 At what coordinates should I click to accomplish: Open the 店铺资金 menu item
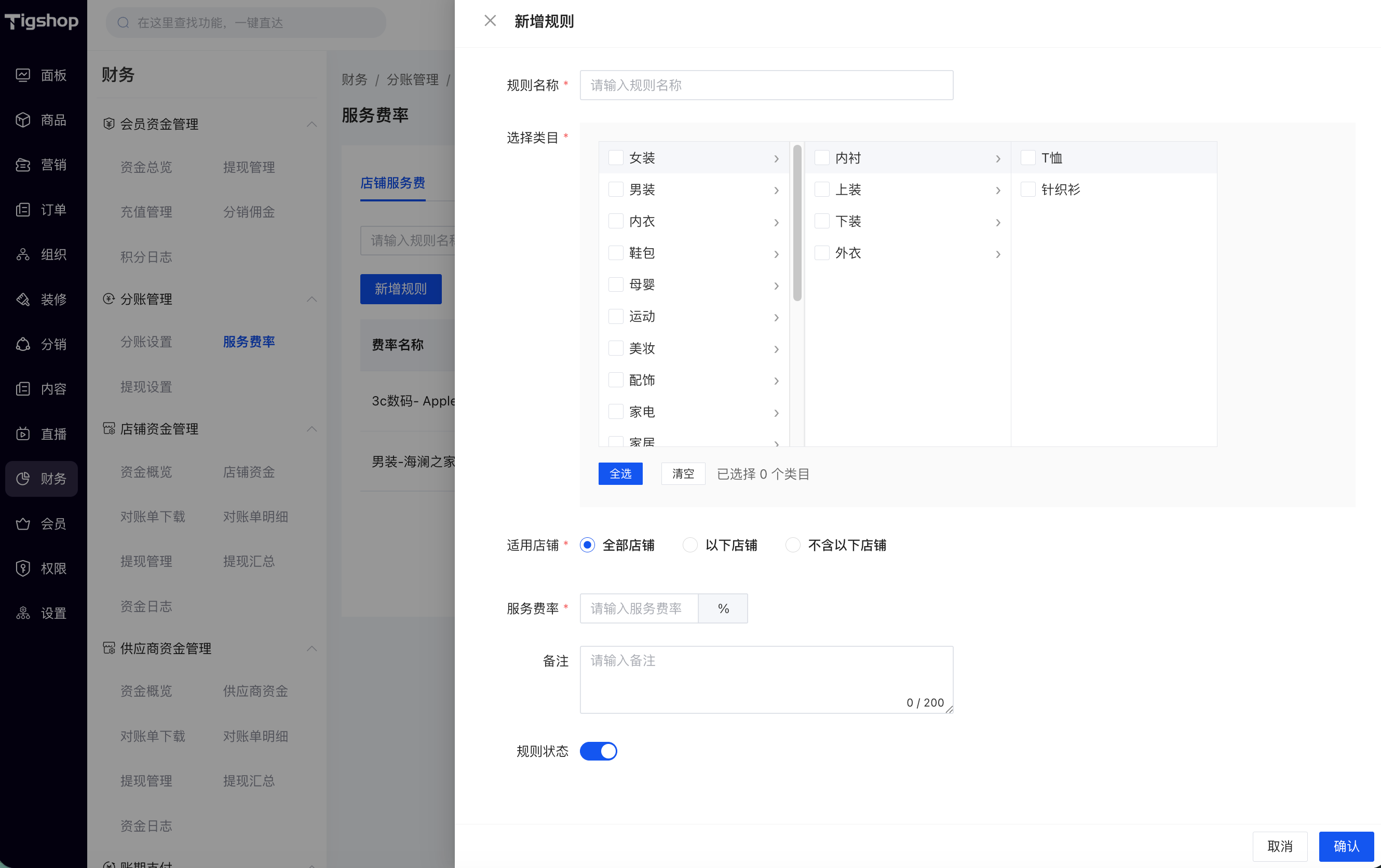click(249, 472)
